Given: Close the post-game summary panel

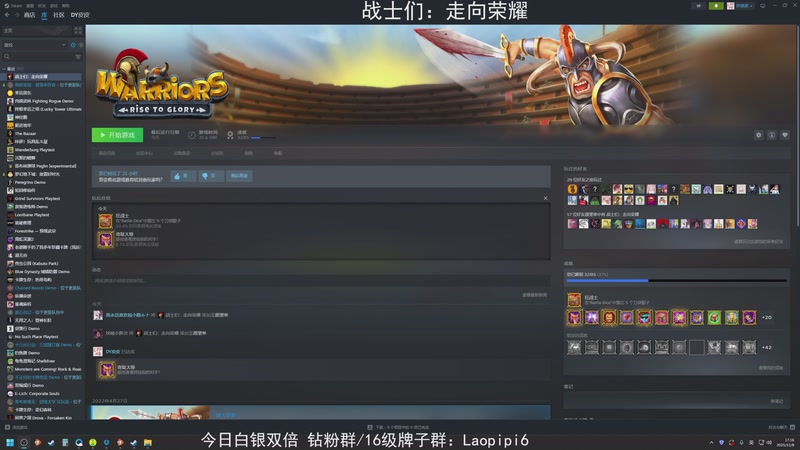Looking at the screenshot, I should pos(545,198).
